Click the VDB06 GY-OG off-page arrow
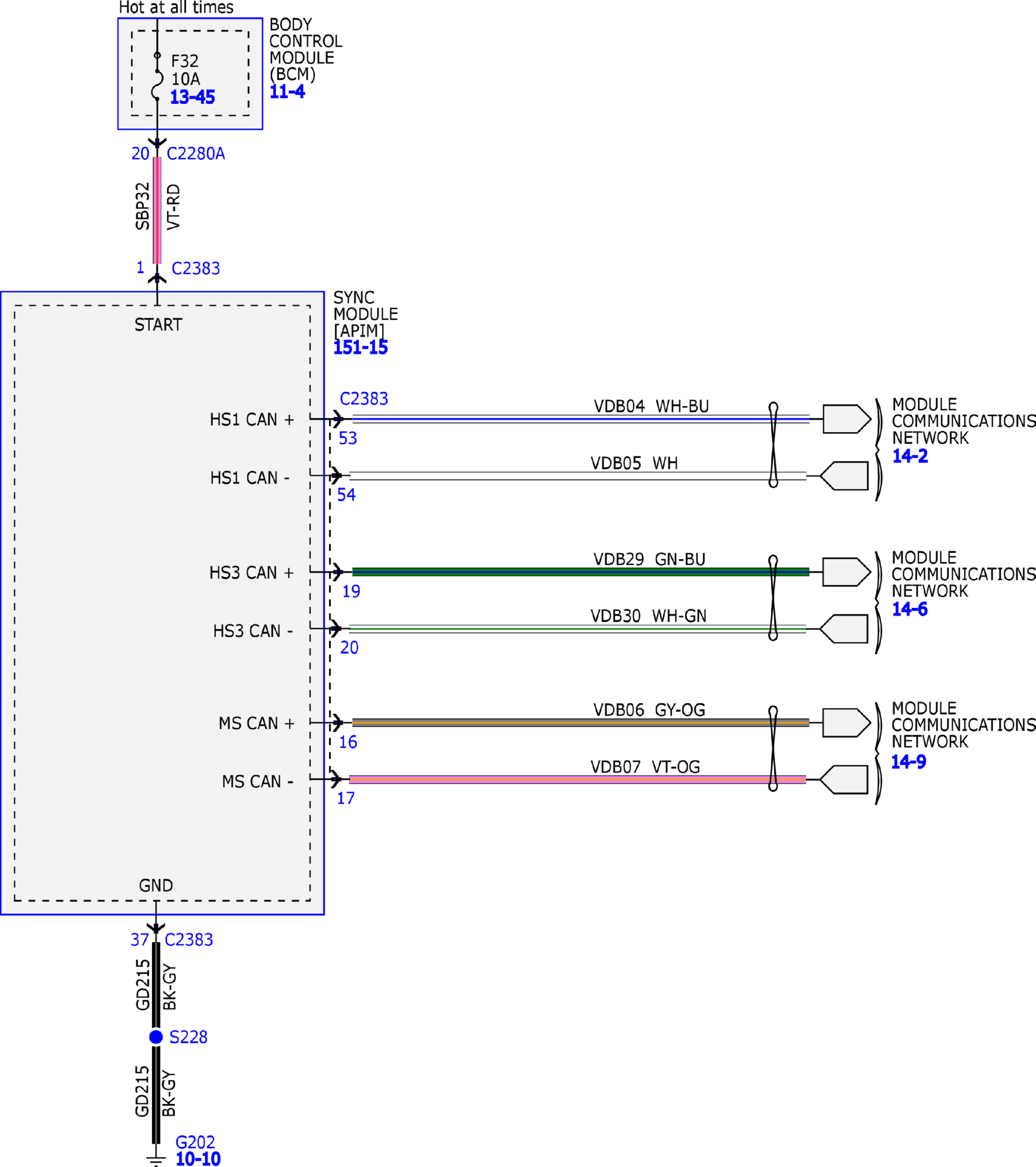The height and width of the screenshot is (1167, 1036). (847, 723)
